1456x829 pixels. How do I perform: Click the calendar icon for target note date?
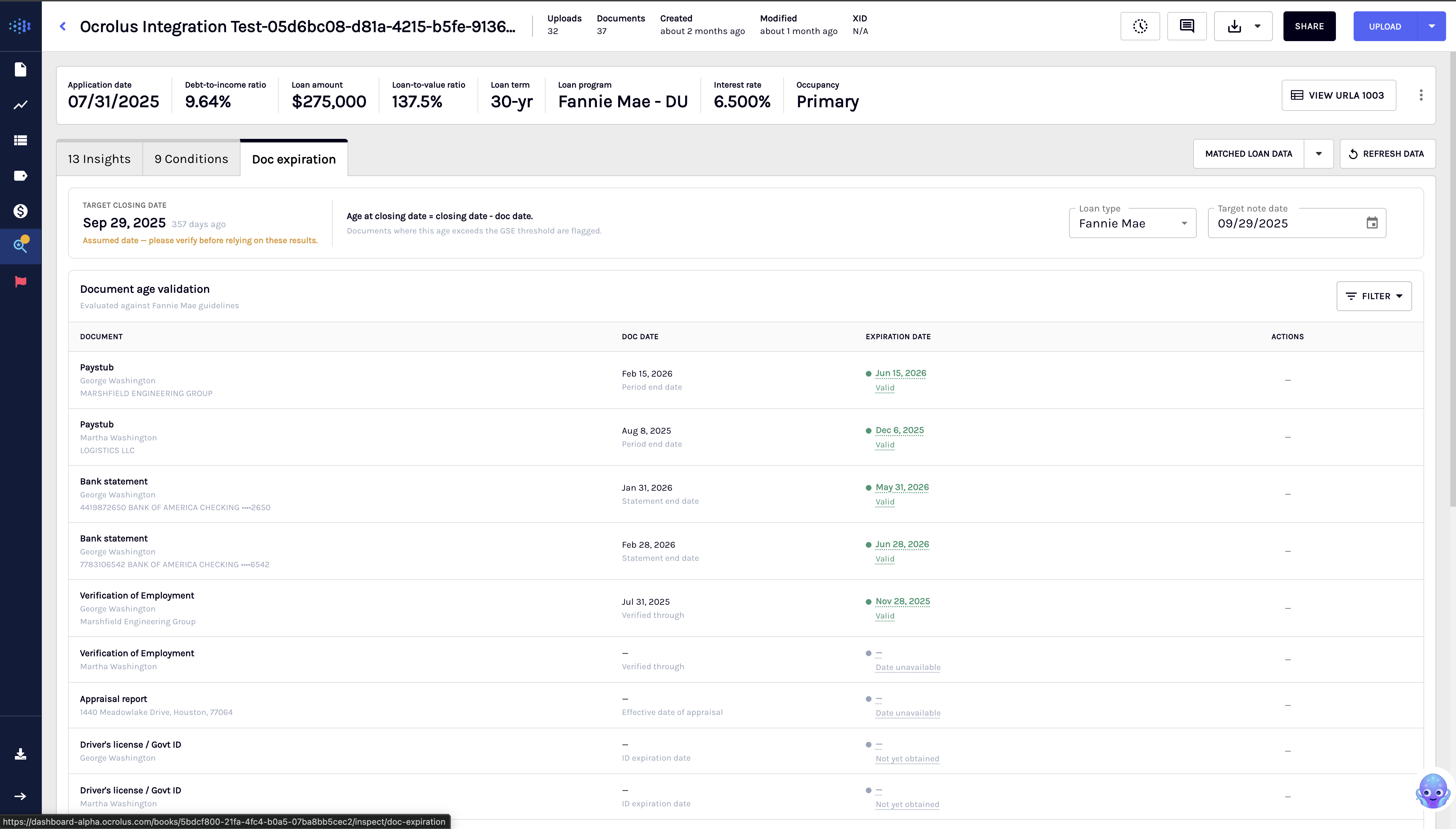(x=1372, y=223)
